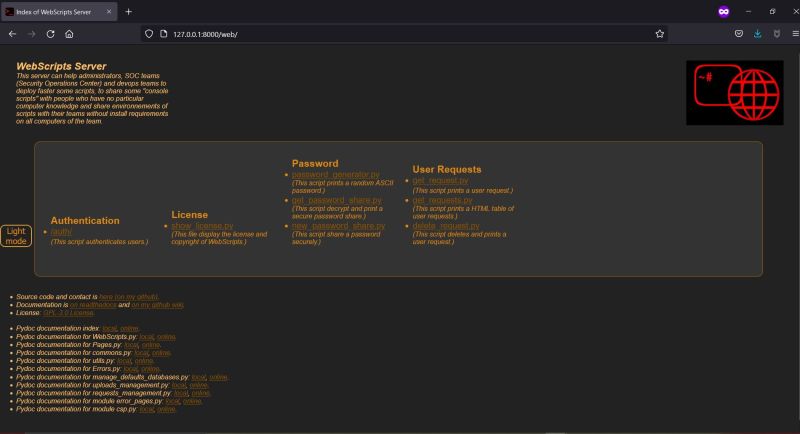The width and height of the screenshot is (800, 434).
Task: Open the browser hamburger menu
Action: (x=795, y=34)
